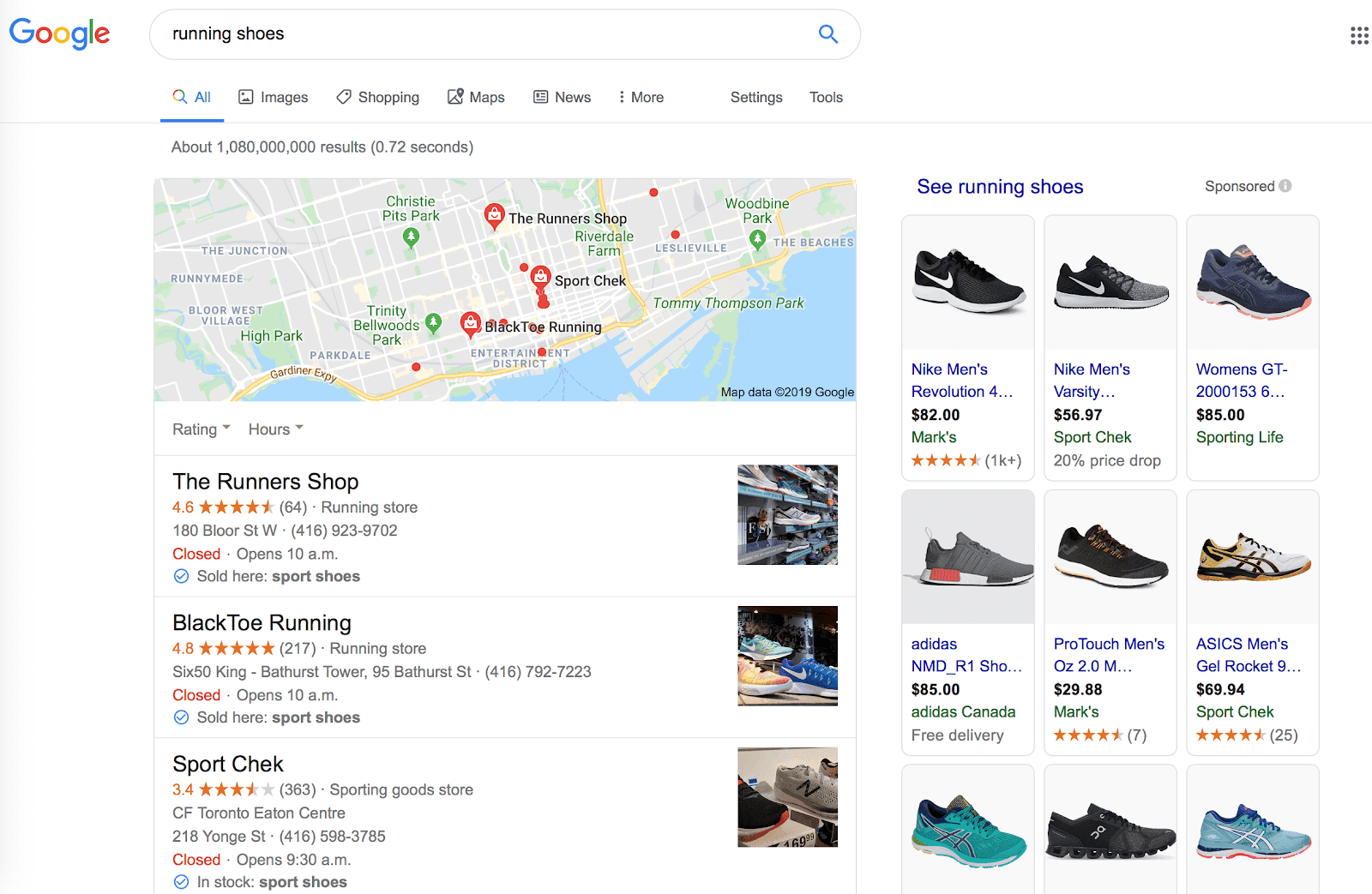Switch to the Shopping tab
Viewport: 1372px width, 894px height.
coord(378,97)
